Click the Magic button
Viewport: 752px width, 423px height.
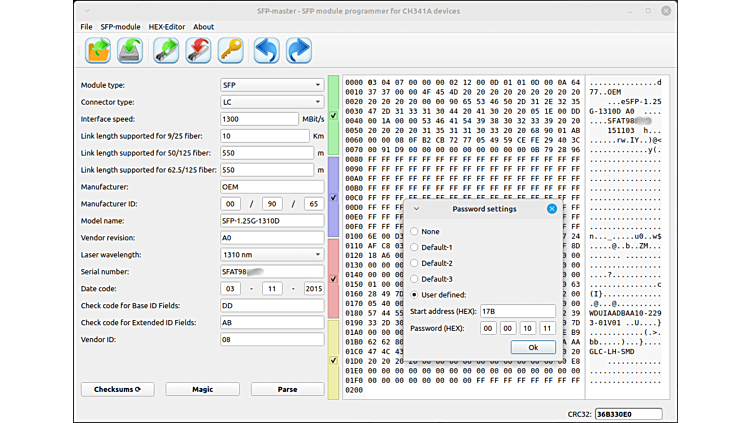coord(202,389)
